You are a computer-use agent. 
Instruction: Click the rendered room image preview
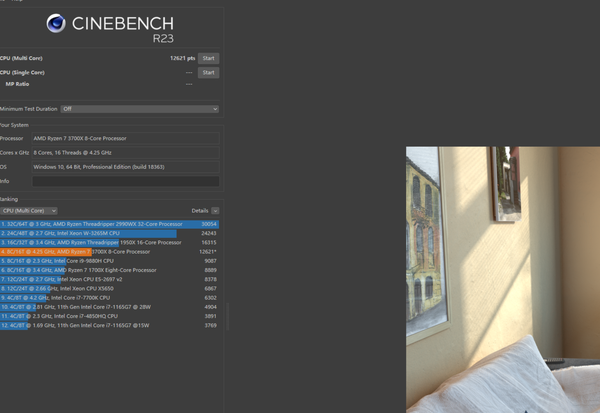pyautogui.click(x=503, y=280)
